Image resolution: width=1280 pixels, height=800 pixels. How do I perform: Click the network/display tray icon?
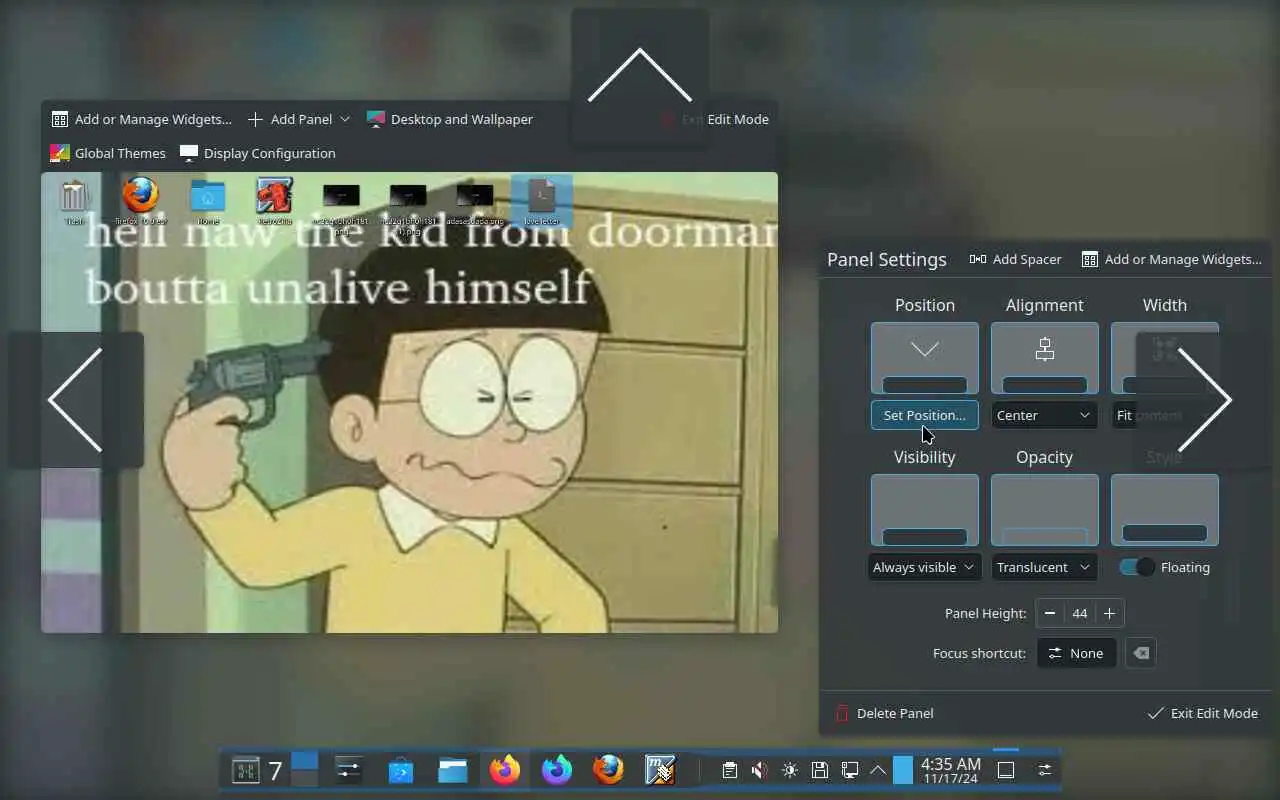tap(849, 770)
